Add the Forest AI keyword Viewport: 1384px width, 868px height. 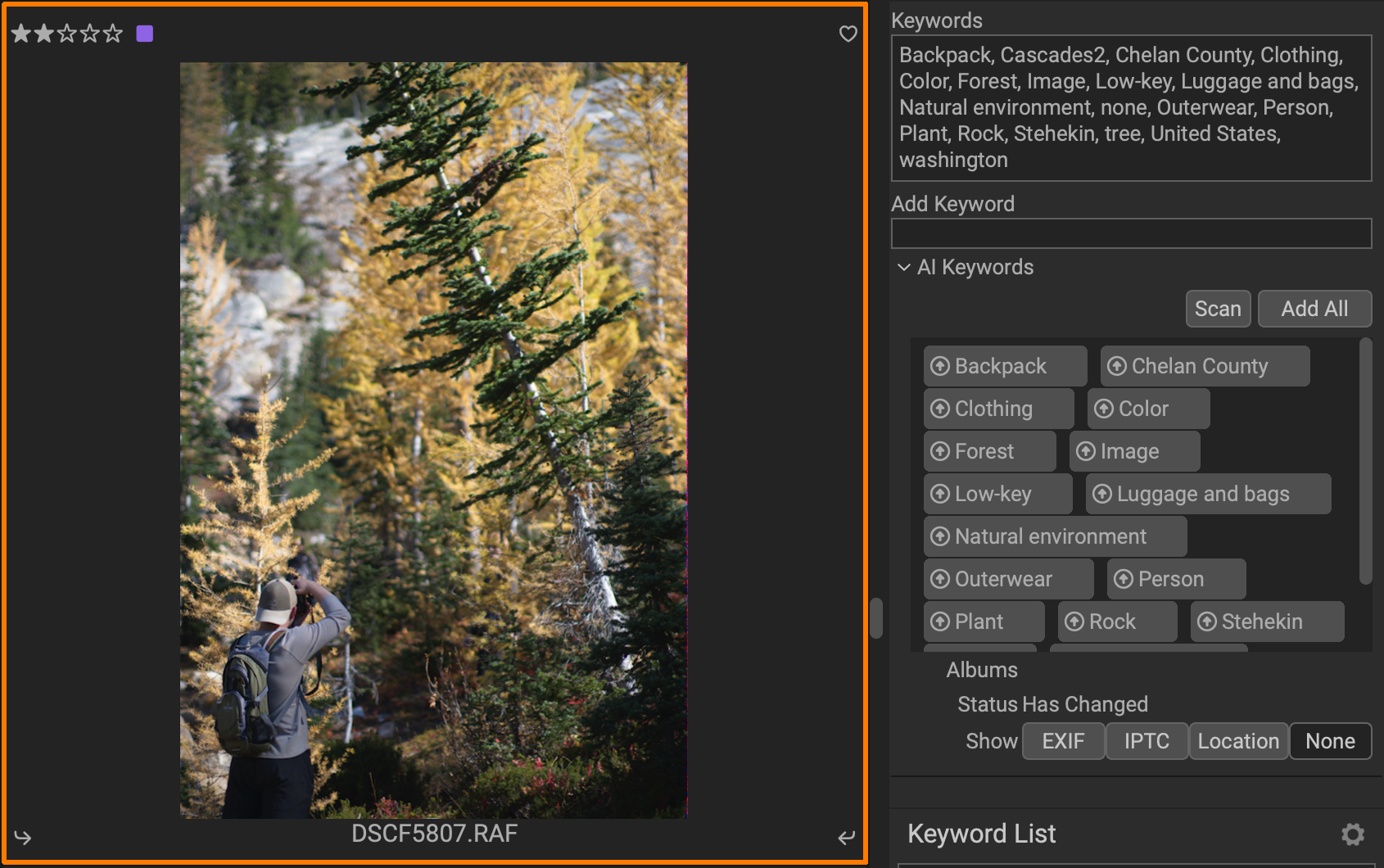989,451
